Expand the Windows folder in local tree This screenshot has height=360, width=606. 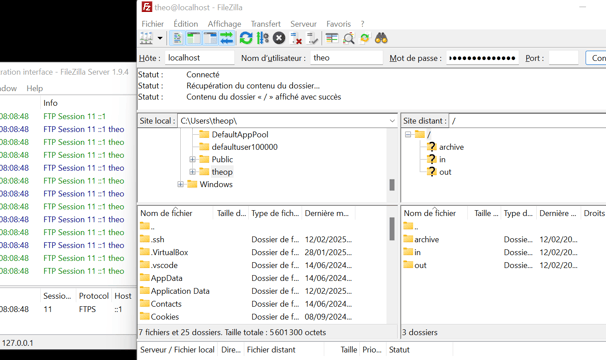180,184
